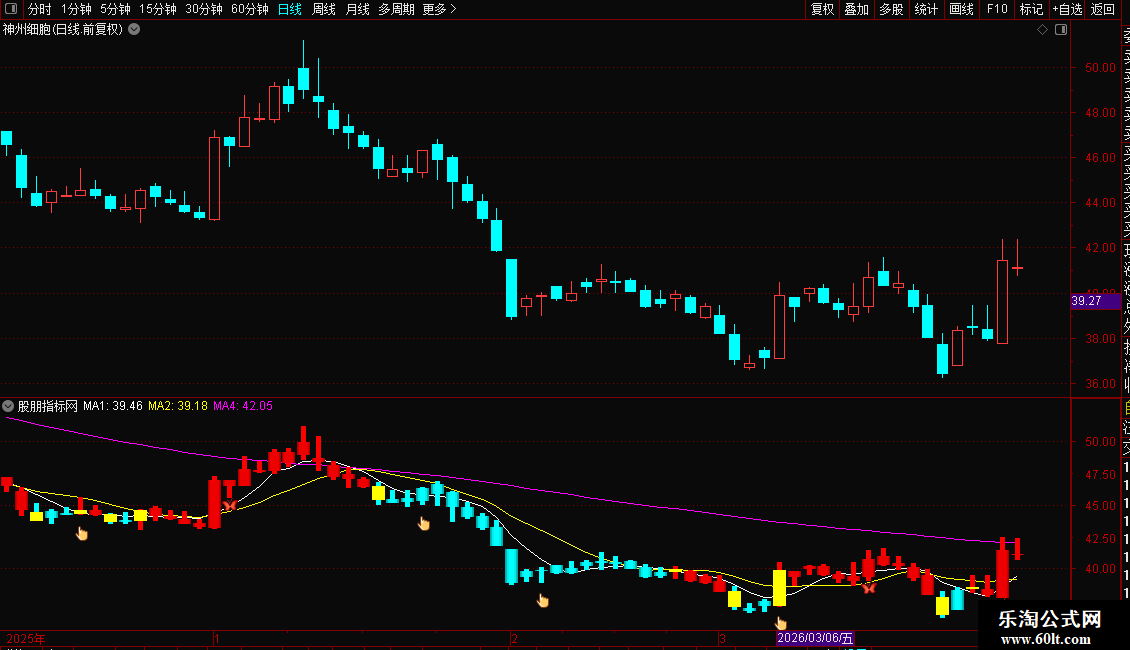The image size is (1130, 650).
Task: Switch to the 分时 intraday view
Action: tap(40, 9)
